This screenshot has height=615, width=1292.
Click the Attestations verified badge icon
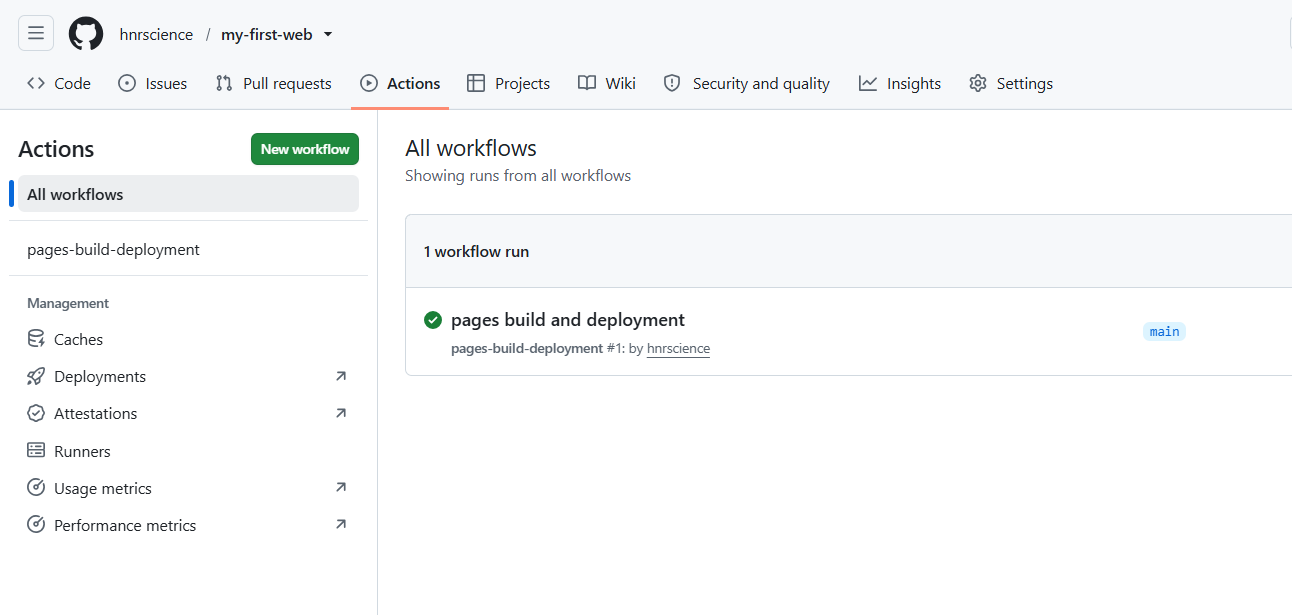point(36,413)
